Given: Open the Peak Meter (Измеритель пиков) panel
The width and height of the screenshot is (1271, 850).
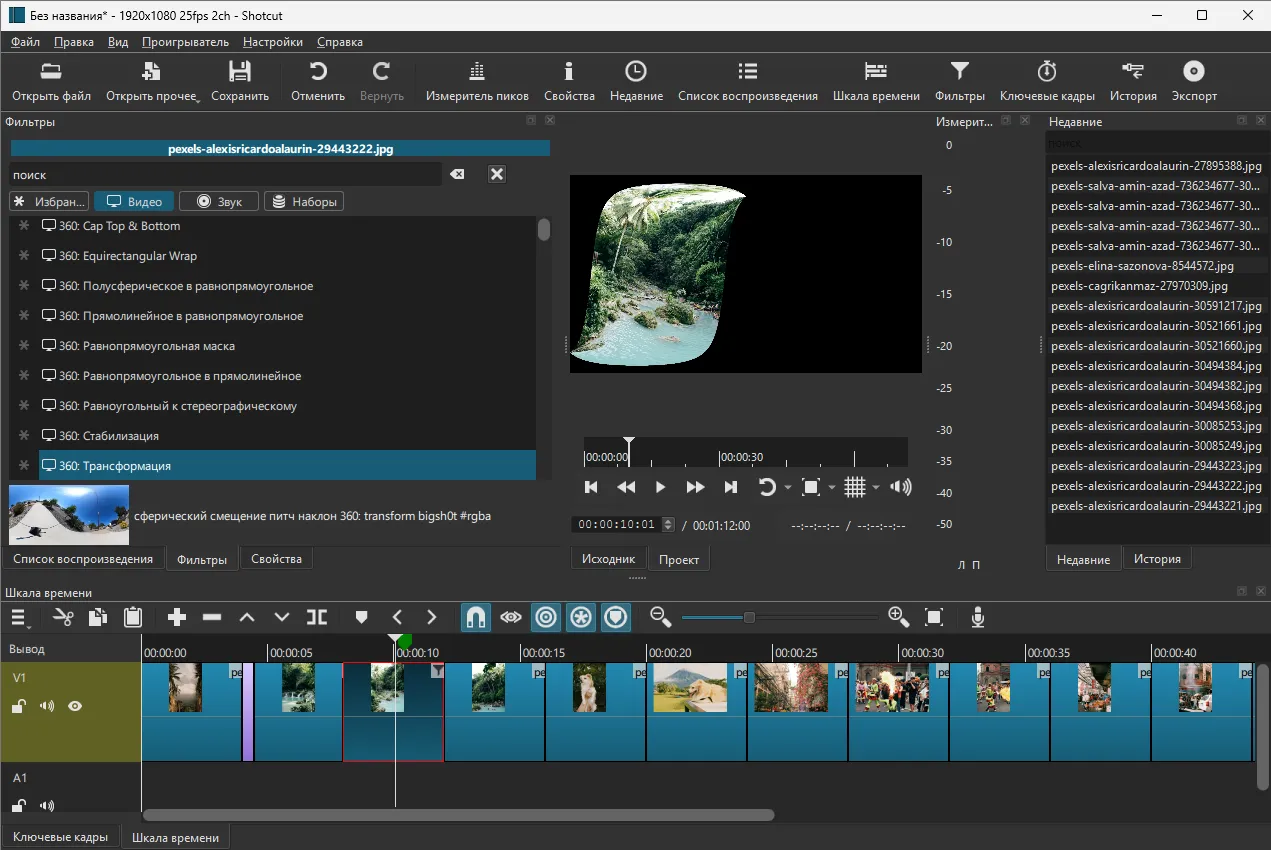Looking at the screenshot, I should pos(477,81).
